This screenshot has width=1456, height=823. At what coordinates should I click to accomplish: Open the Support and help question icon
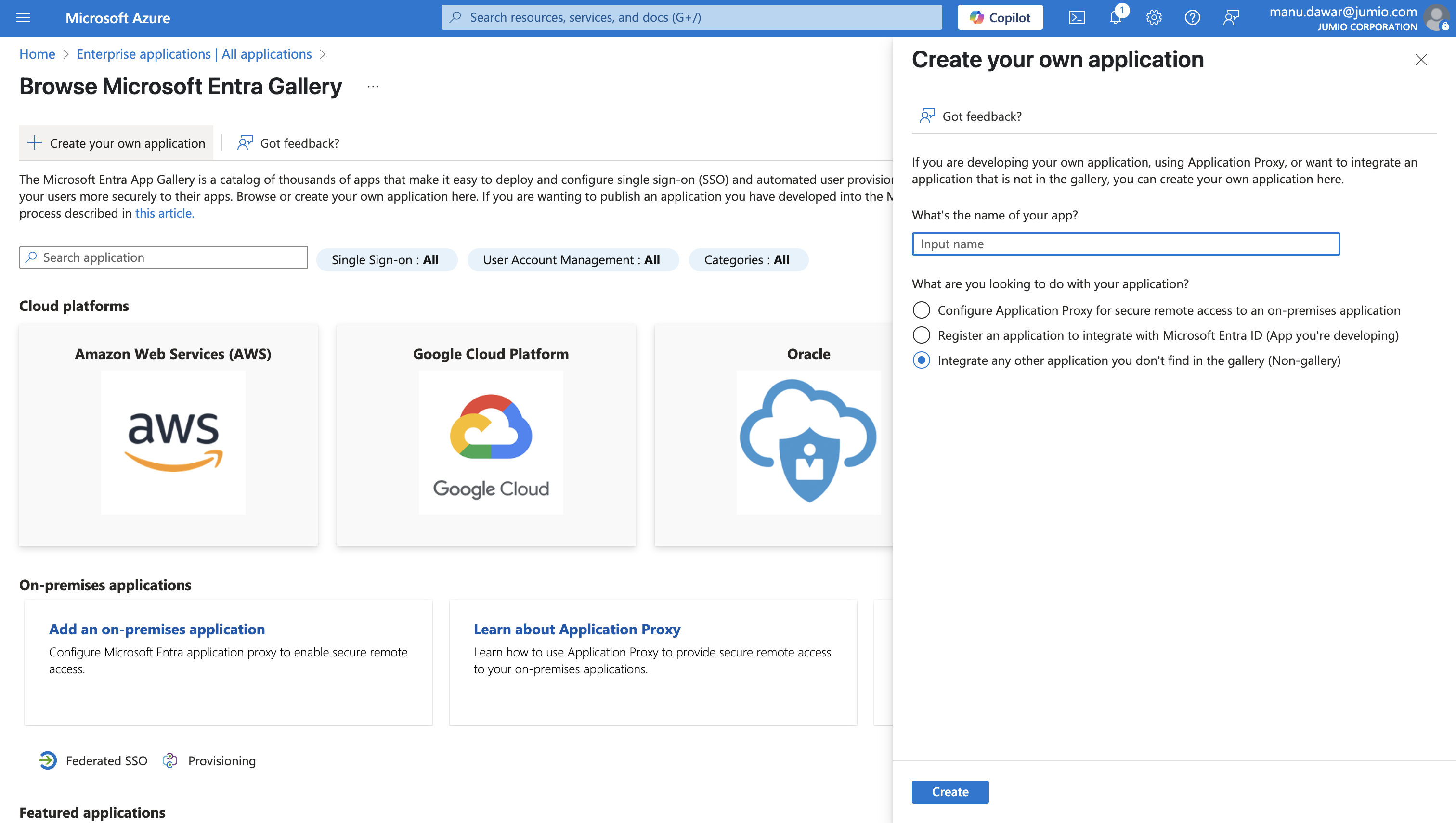[x=1192, y=17]
